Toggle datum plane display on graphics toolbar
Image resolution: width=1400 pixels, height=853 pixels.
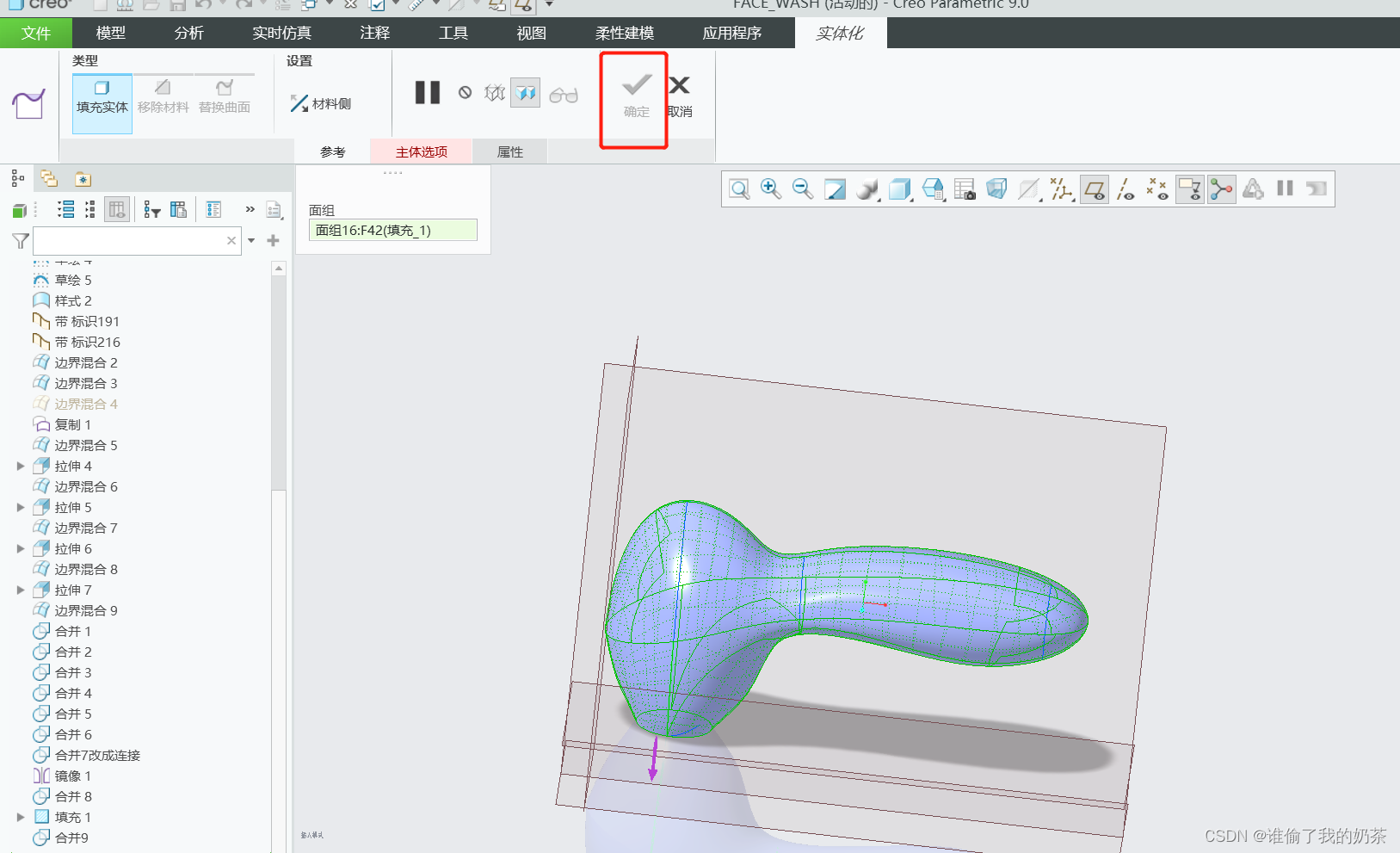(1095, 189)
